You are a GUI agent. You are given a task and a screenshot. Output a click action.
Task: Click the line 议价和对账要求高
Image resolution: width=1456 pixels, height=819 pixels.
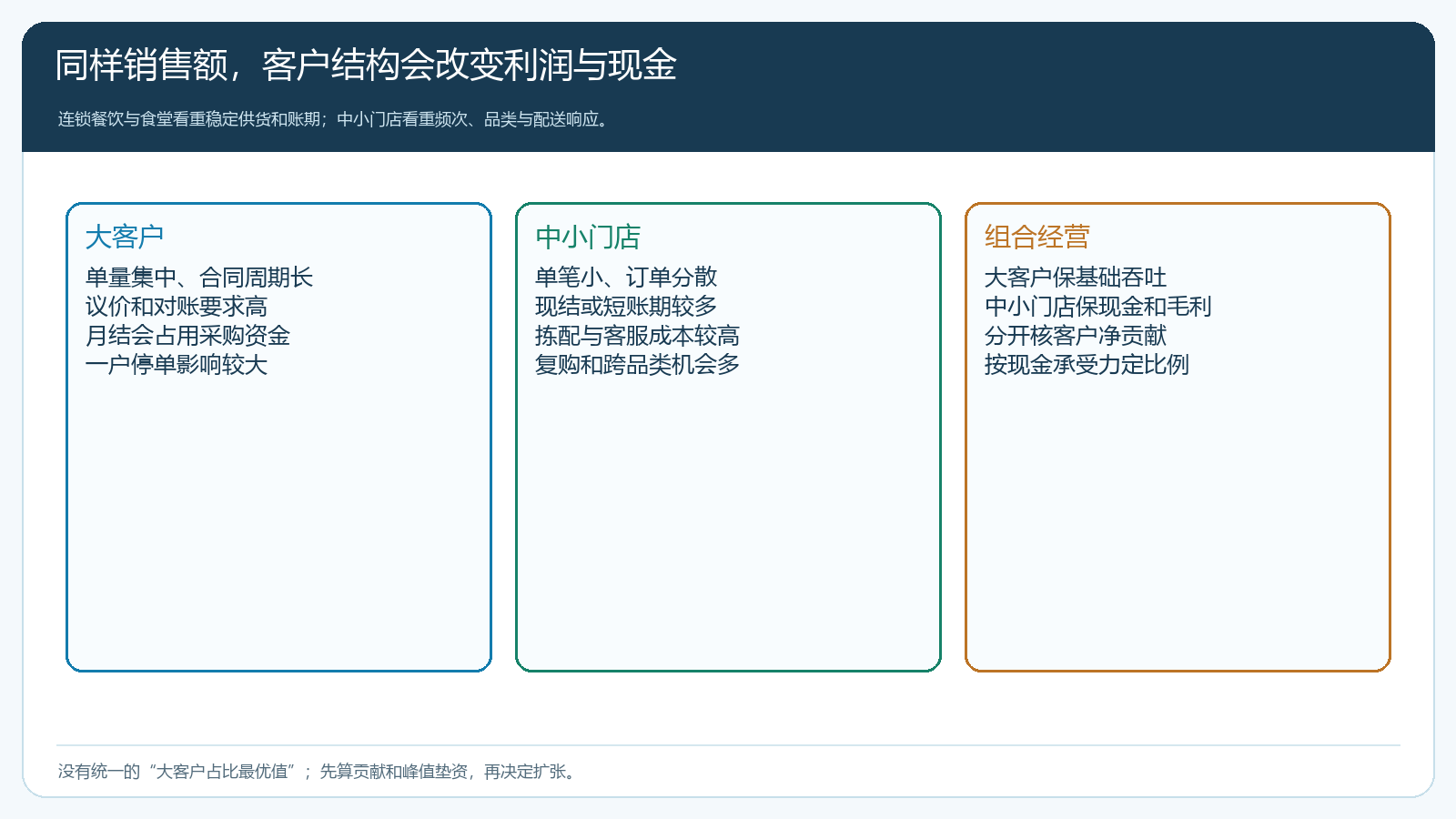click(x=177, y=307)
